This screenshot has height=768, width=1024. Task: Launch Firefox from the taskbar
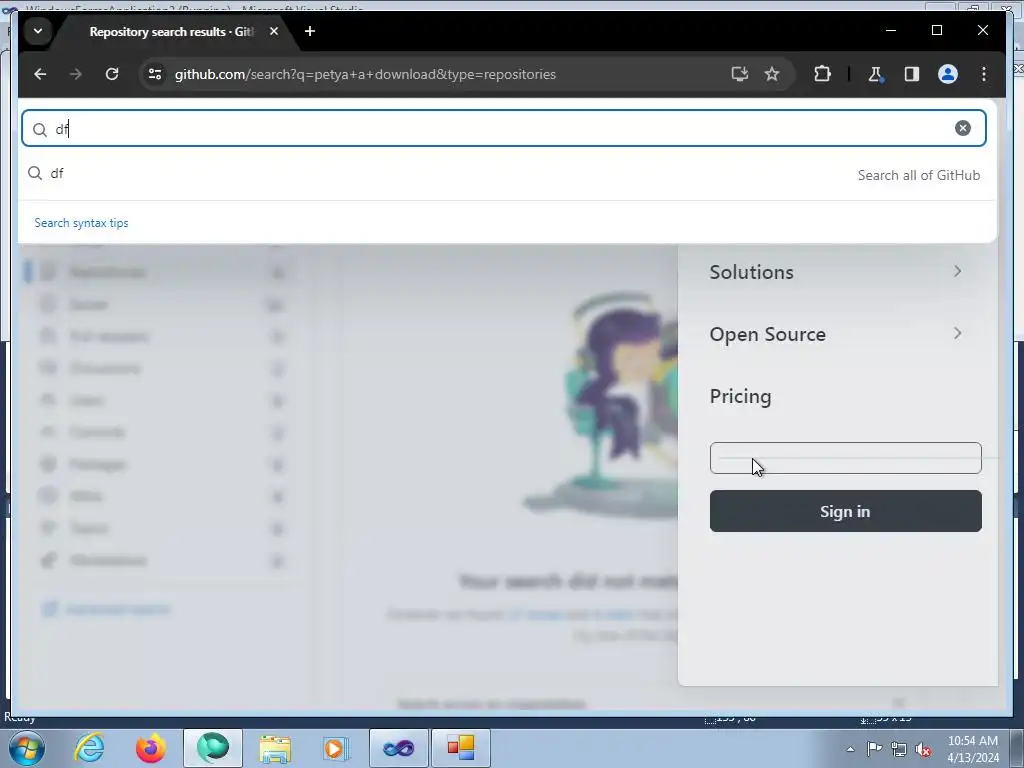pyautogui.click(x=151, y=748)
